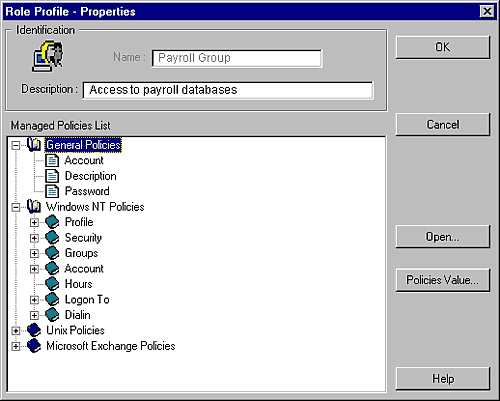Click the Hours policy book icon
This screenshot has width=500, height=401.
[x=52, y=284]
